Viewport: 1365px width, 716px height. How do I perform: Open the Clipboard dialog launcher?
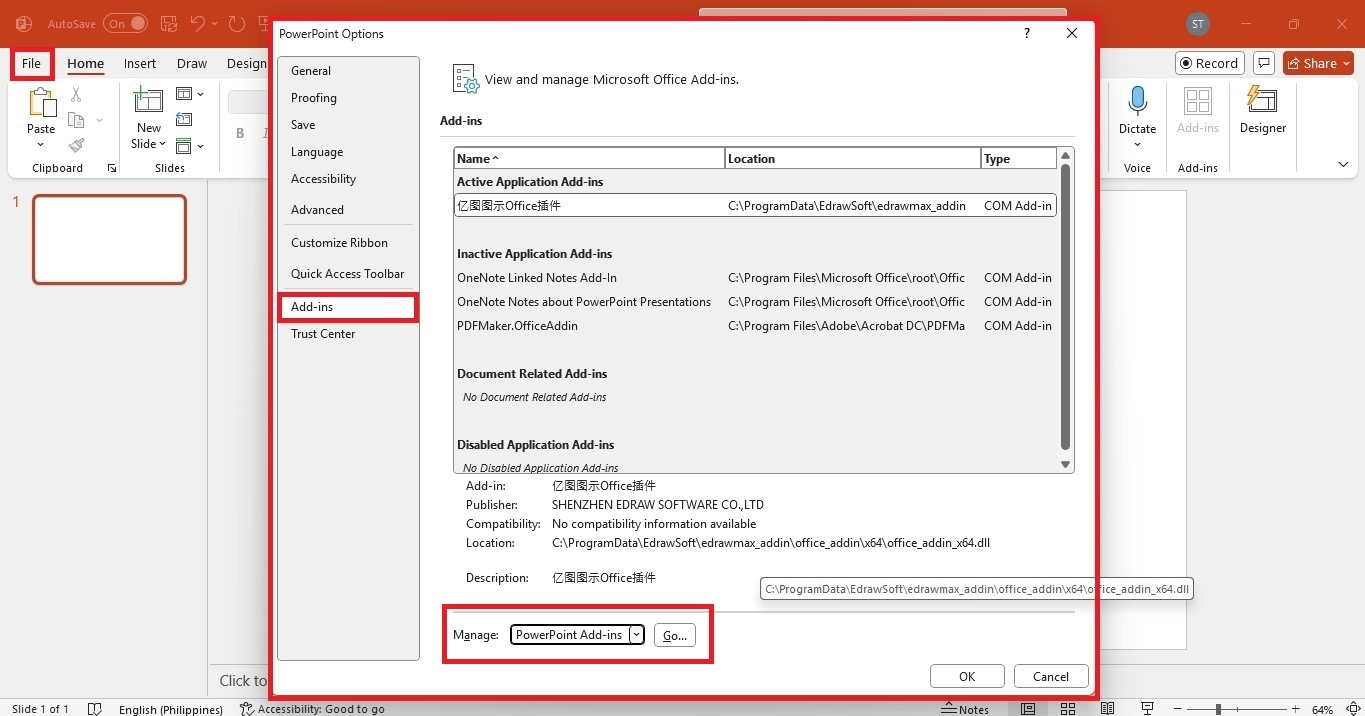(112, 168)
